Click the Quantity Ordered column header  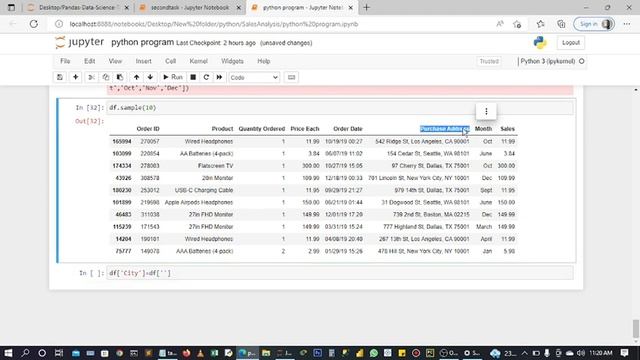click(x=262, y=129)
